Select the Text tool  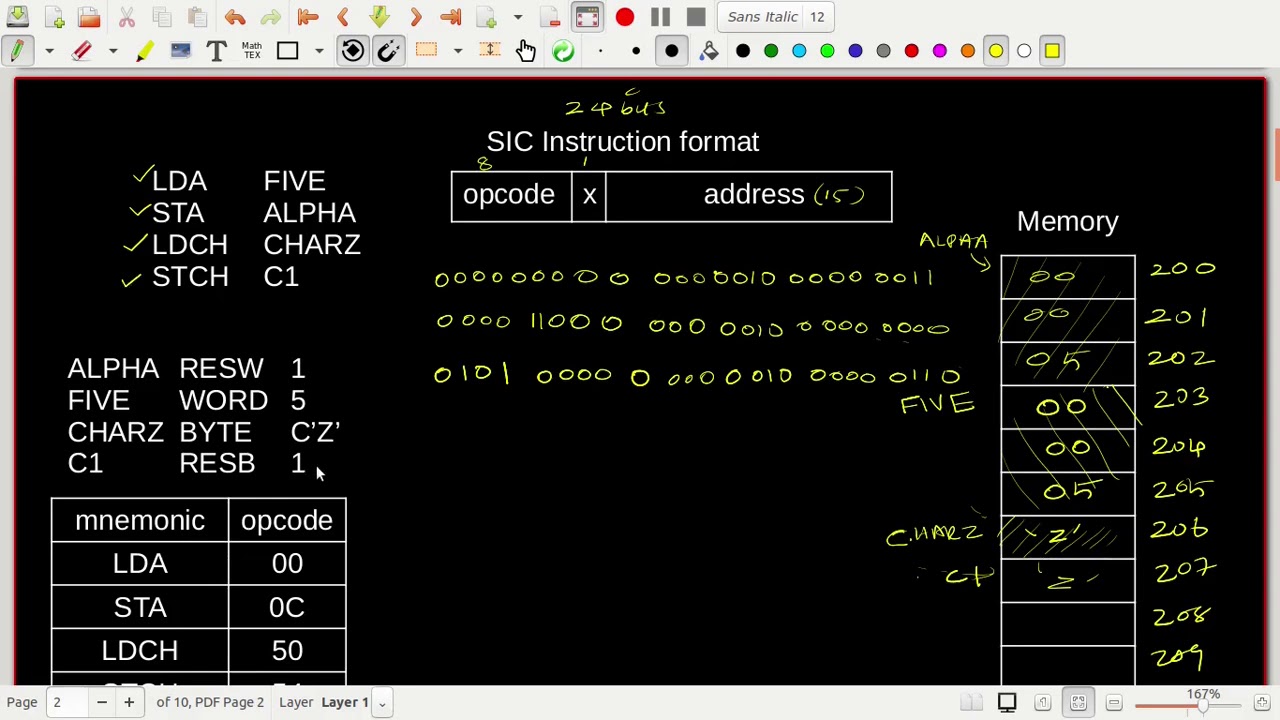(x=216, y=51)
